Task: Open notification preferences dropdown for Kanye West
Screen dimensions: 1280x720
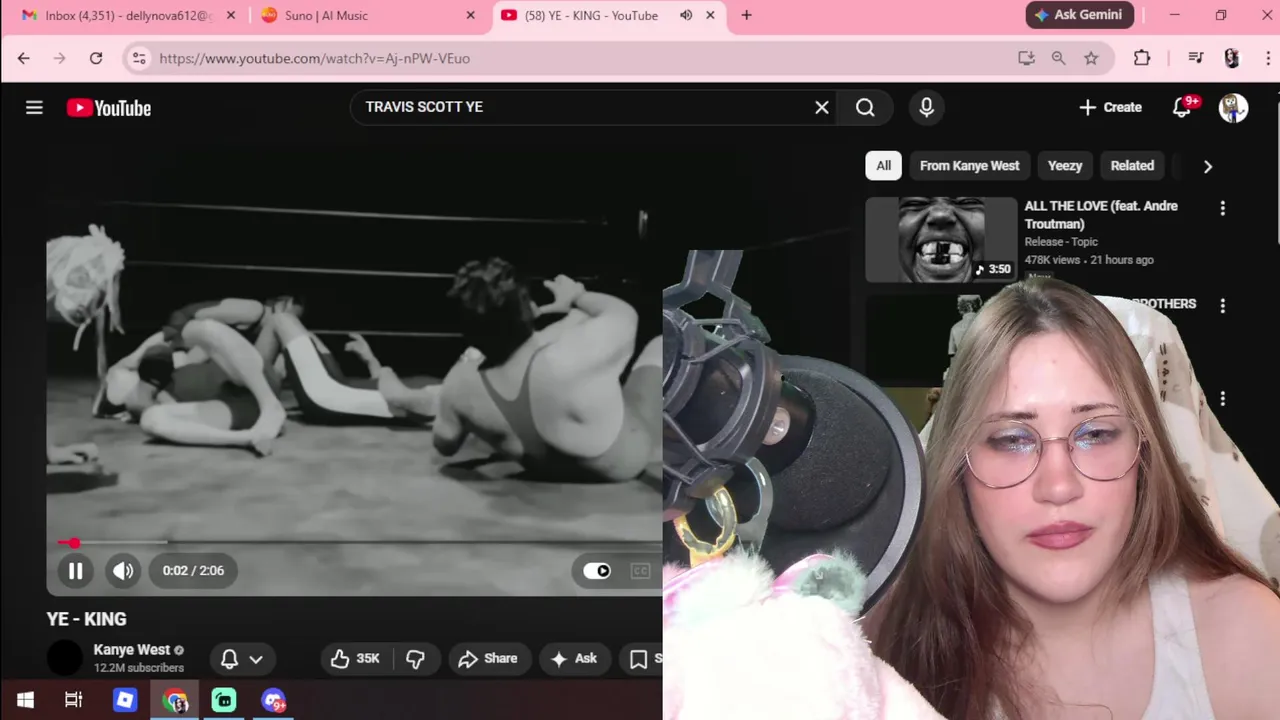Action: point(241,659)
